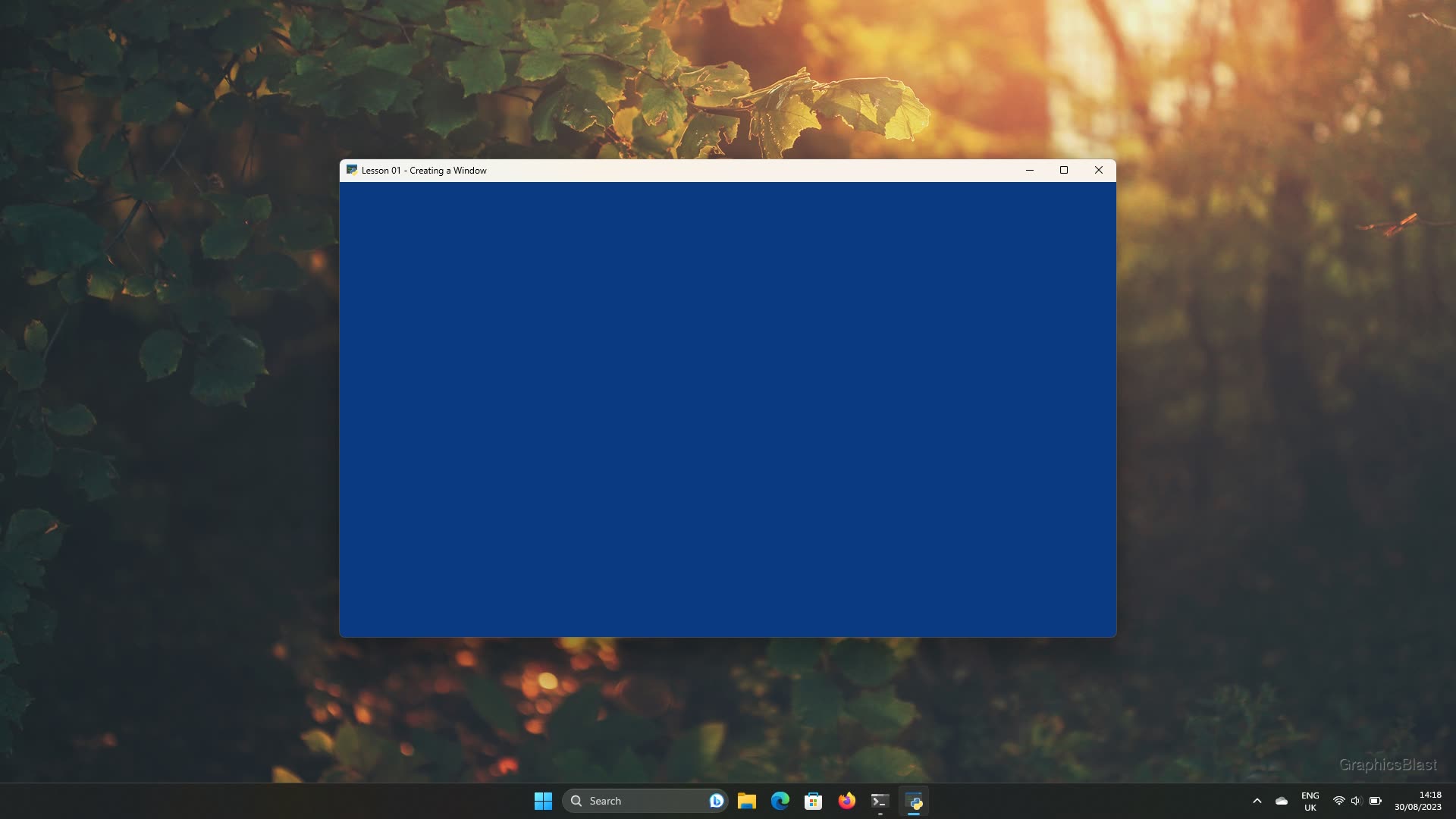
Task: Click the Lesson 01 window title text
Action: click(x=424, y=171)
